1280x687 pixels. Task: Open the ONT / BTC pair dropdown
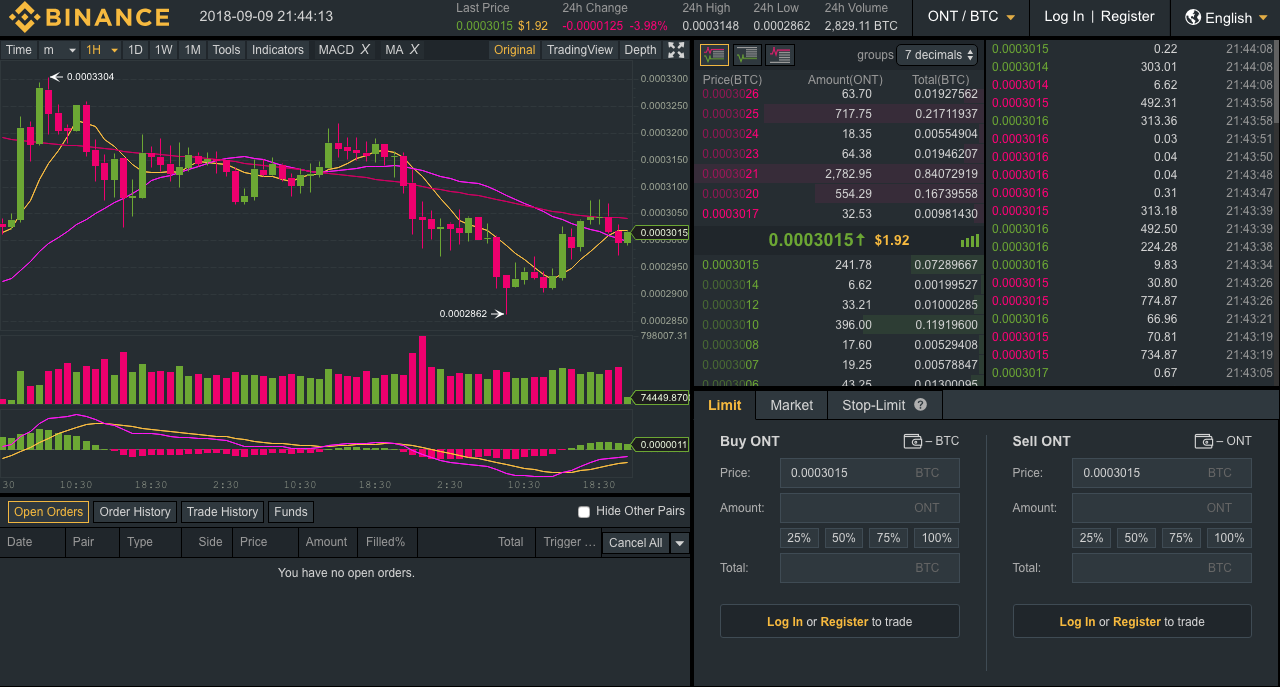pos(971,17)
